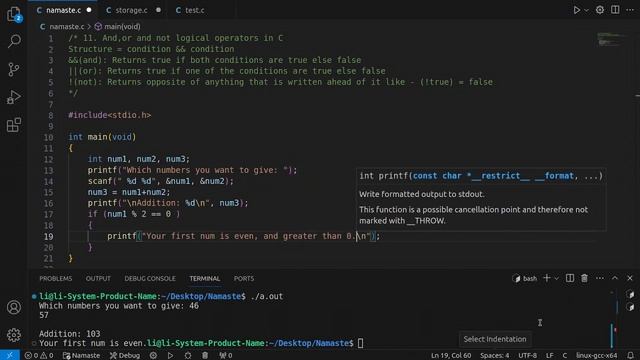
Task: Click the status bar trash icon
Action: pyautogui.click(x=205, y=356)
